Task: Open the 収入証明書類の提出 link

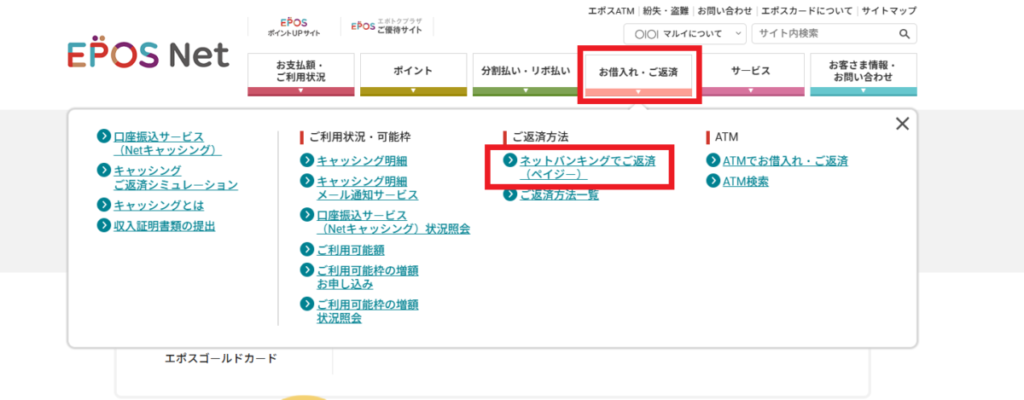Action: click(x=165, y=226)
